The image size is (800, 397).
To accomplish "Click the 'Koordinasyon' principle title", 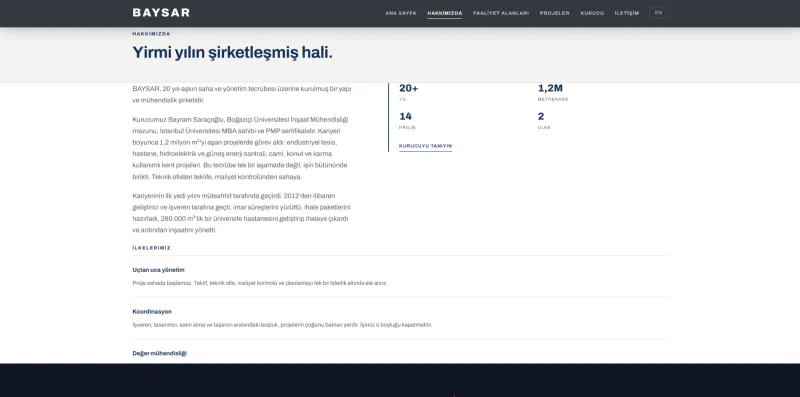I will pos(152,311).
